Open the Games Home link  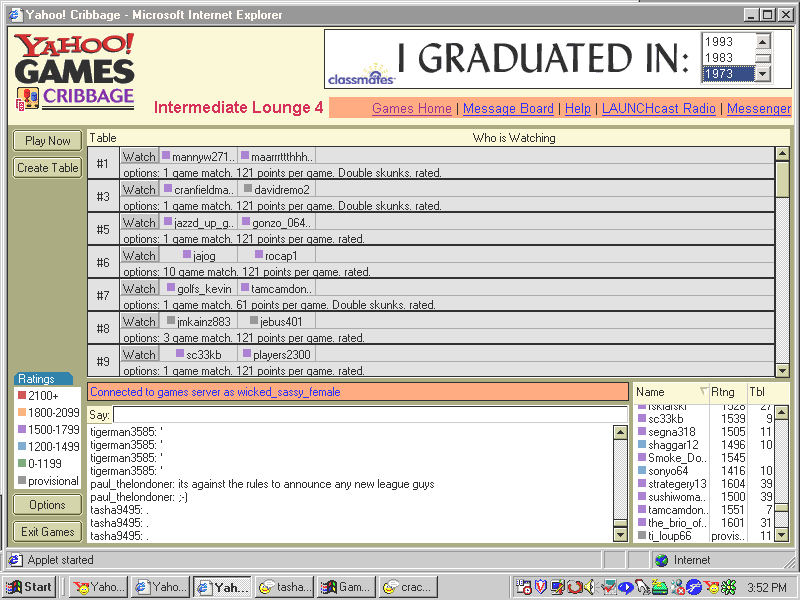tap(412, 108)
